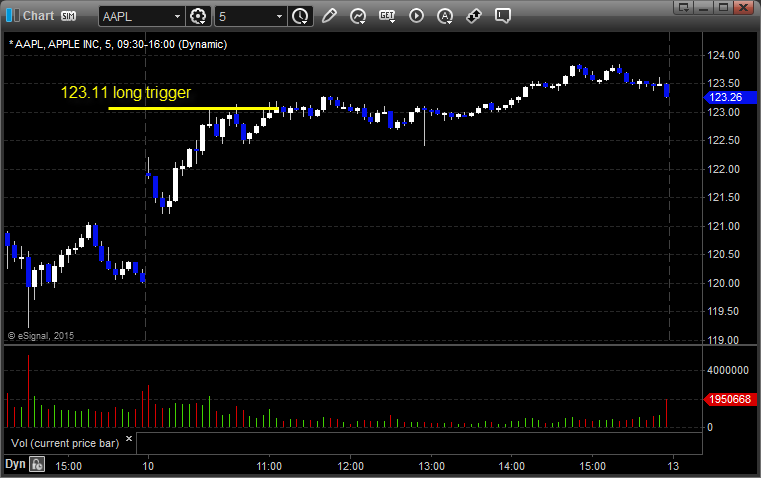The width and height of the screenshot is (761, 478).
Task: Expand the AAPL symbol dropdown
Action: [x=177, y=16]
